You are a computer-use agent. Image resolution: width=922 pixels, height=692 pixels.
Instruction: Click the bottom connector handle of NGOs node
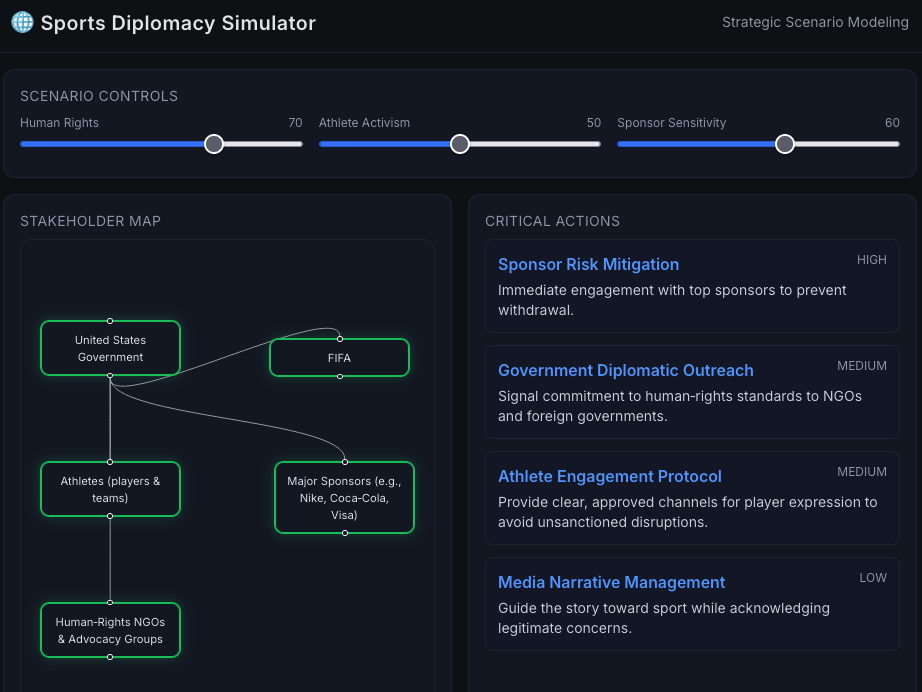click(110, 657)
